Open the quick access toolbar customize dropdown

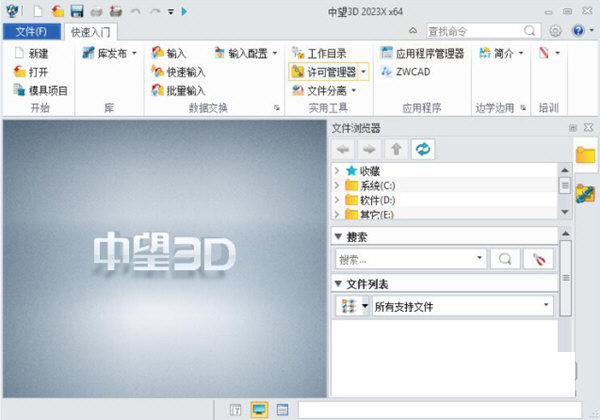point(171,12)
